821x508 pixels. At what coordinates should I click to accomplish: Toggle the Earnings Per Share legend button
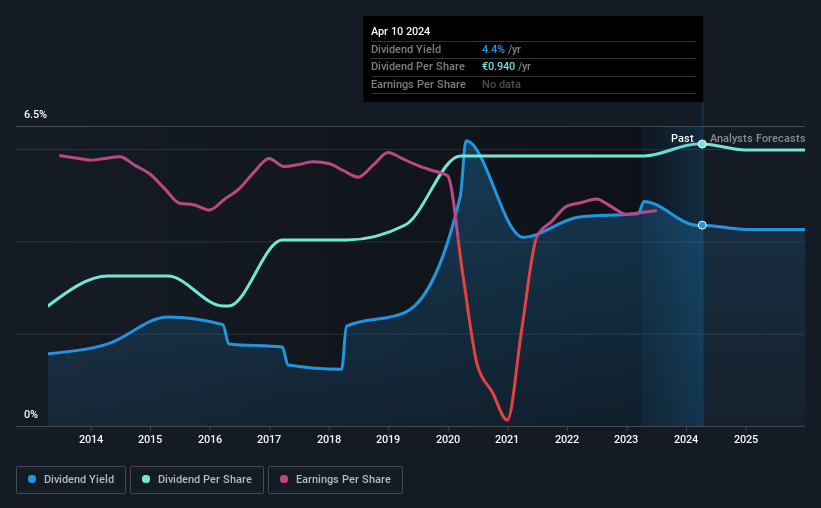(335, 480)
